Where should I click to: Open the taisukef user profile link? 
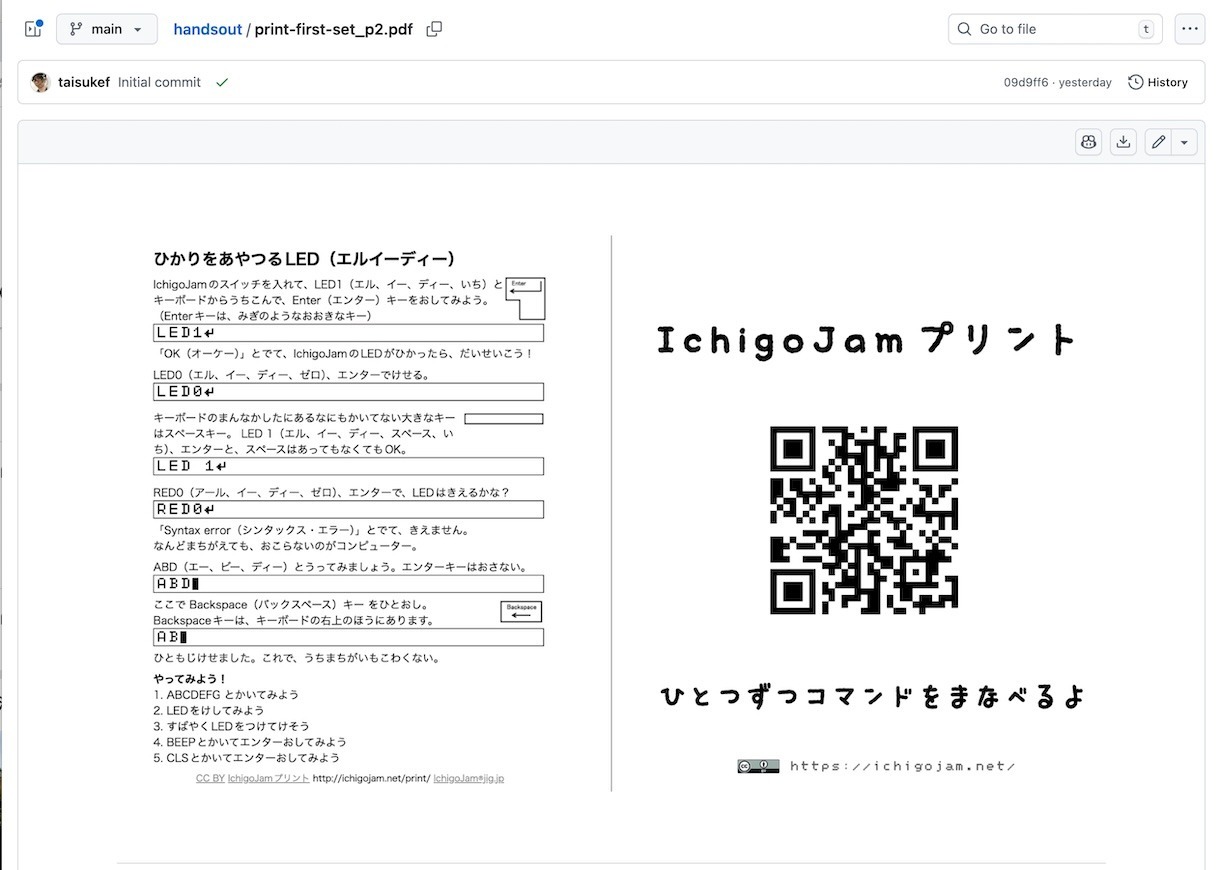pos(84,83)
